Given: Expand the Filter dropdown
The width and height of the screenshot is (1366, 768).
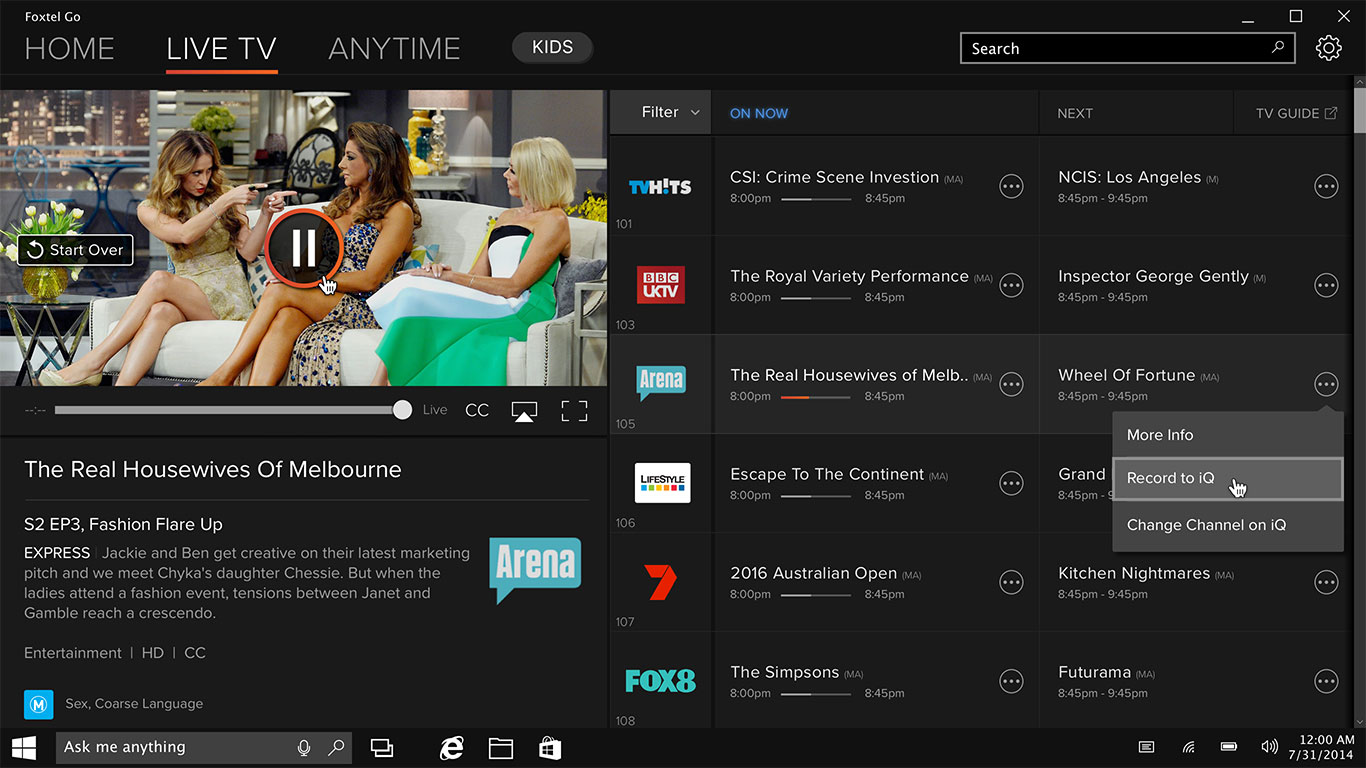Looking at the screenshot, I should [x=661, y=112].
